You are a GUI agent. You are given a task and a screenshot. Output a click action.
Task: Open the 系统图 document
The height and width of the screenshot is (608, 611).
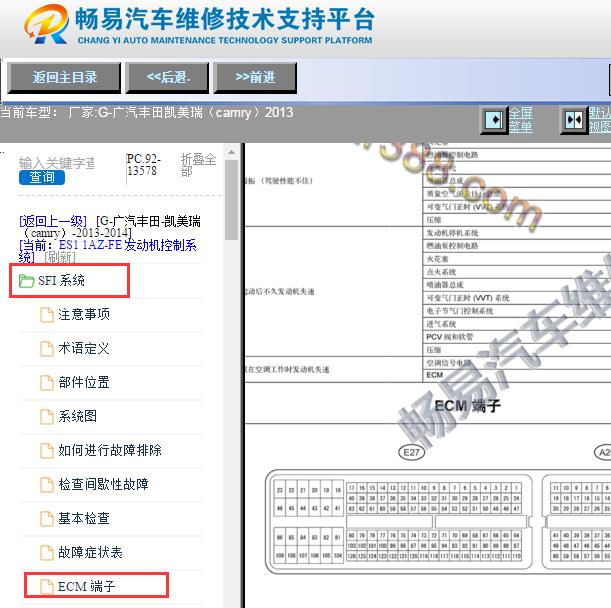click(x=78, y=416)
